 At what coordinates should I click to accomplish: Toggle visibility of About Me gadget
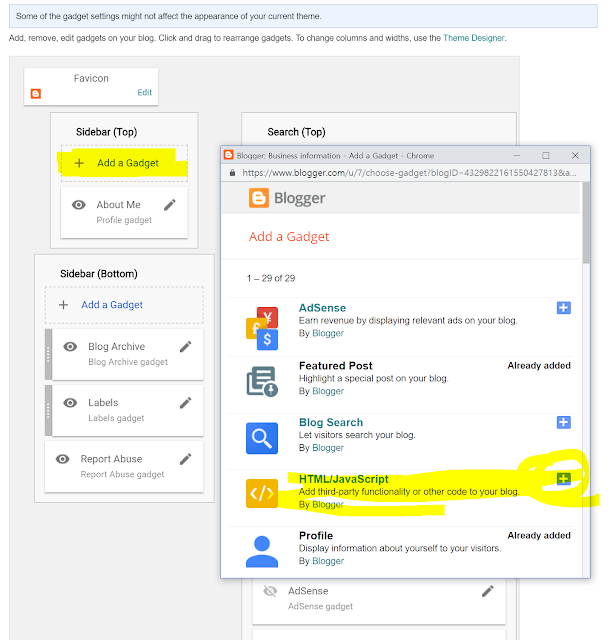tap(79, 204)
